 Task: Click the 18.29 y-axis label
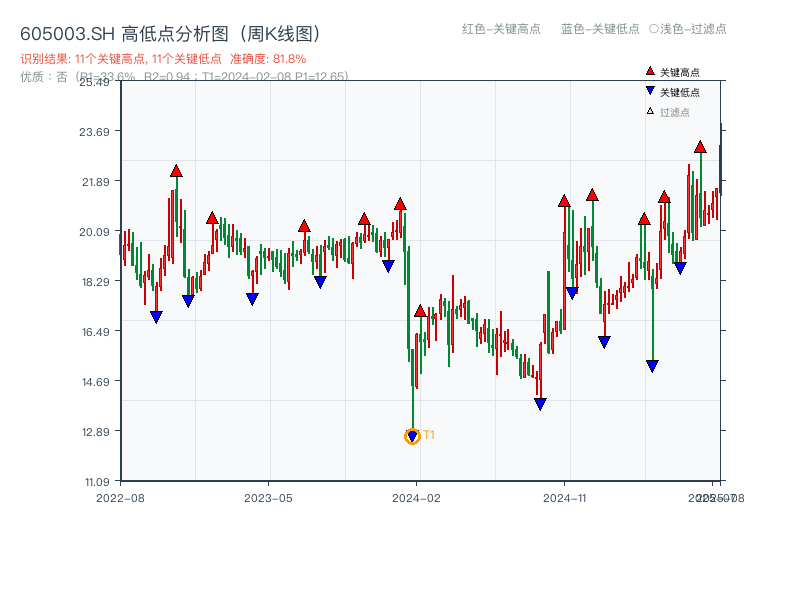pyautogui.click(x=95, y=282)
